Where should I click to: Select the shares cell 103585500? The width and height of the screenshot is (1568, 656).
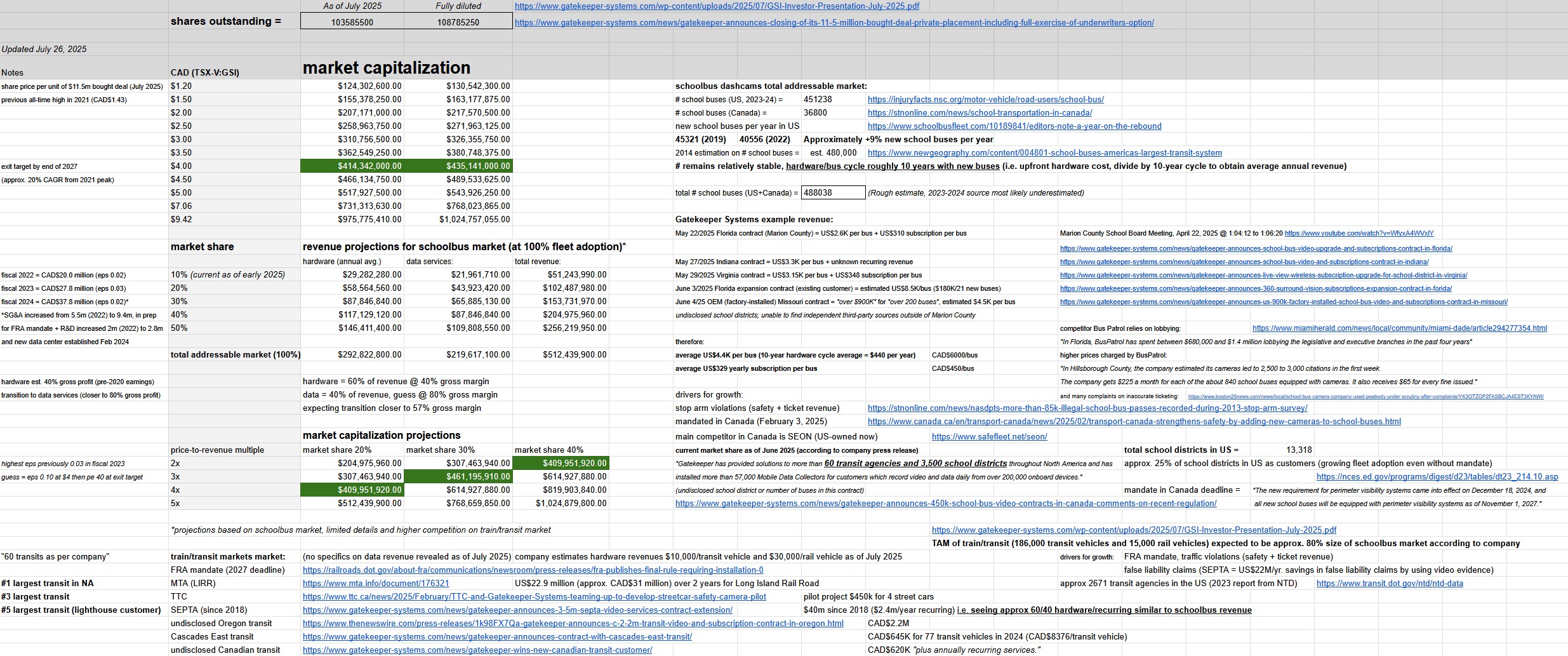(x=352, y=22)
